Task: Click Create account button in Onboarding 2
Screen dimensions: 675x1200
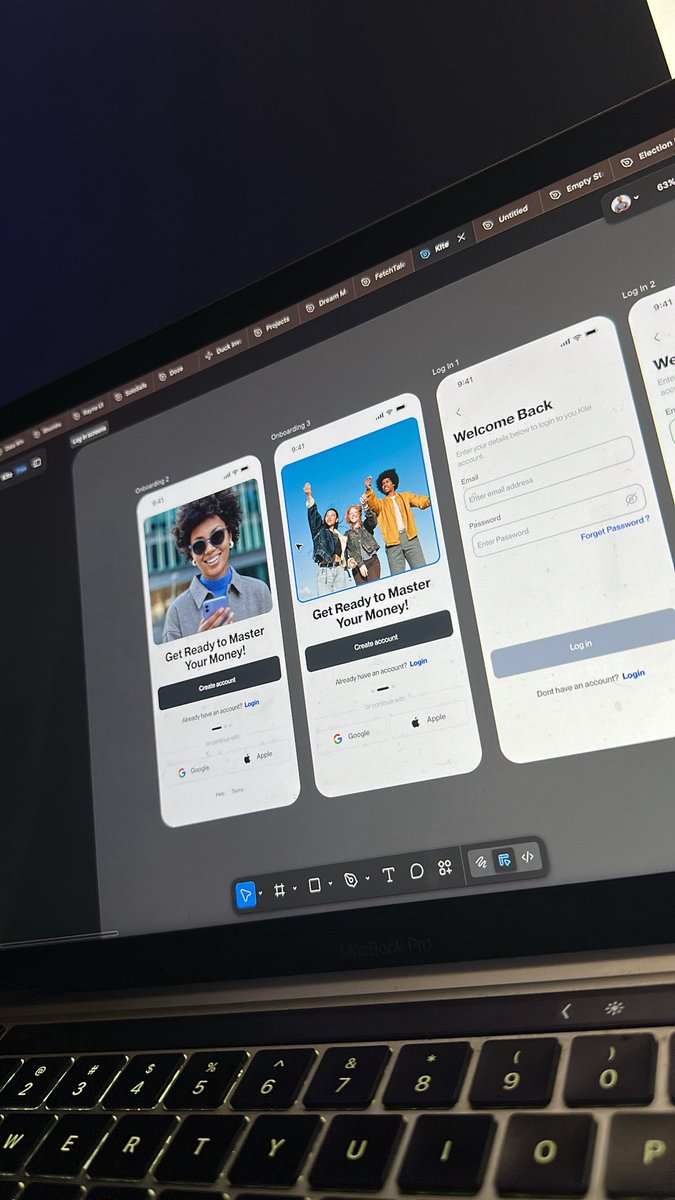Action: pos(219,682)
